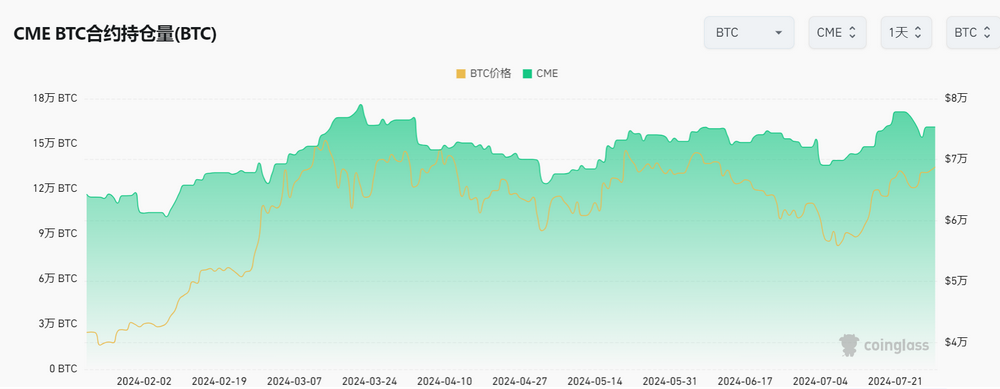Screen dimensions: 1000x389
Task: Click the 2024-05-14 date axis label
Action: tap(595, 381)
